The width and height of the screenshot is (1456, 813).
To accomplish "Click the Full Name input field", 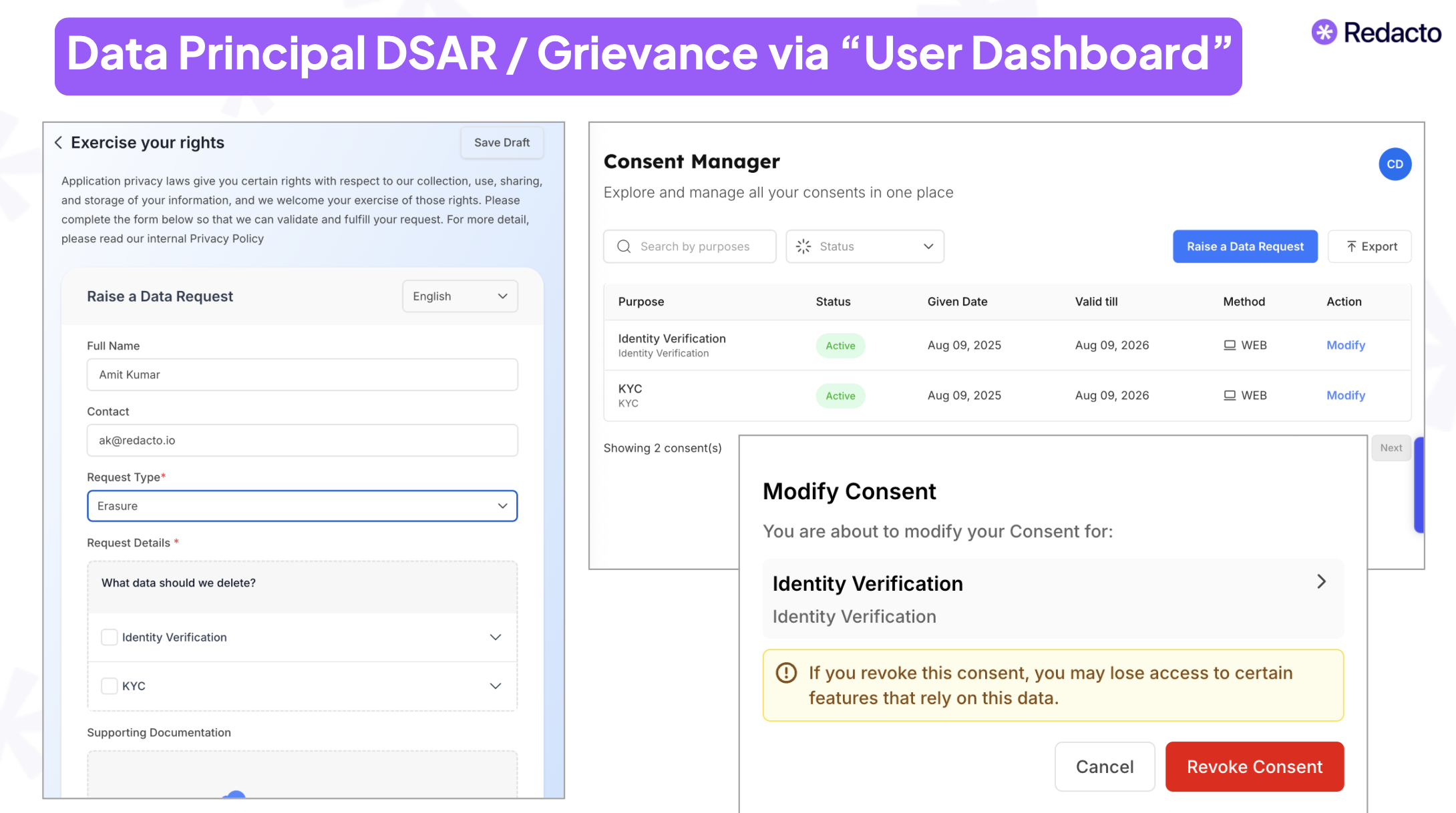I will point(302,374).
